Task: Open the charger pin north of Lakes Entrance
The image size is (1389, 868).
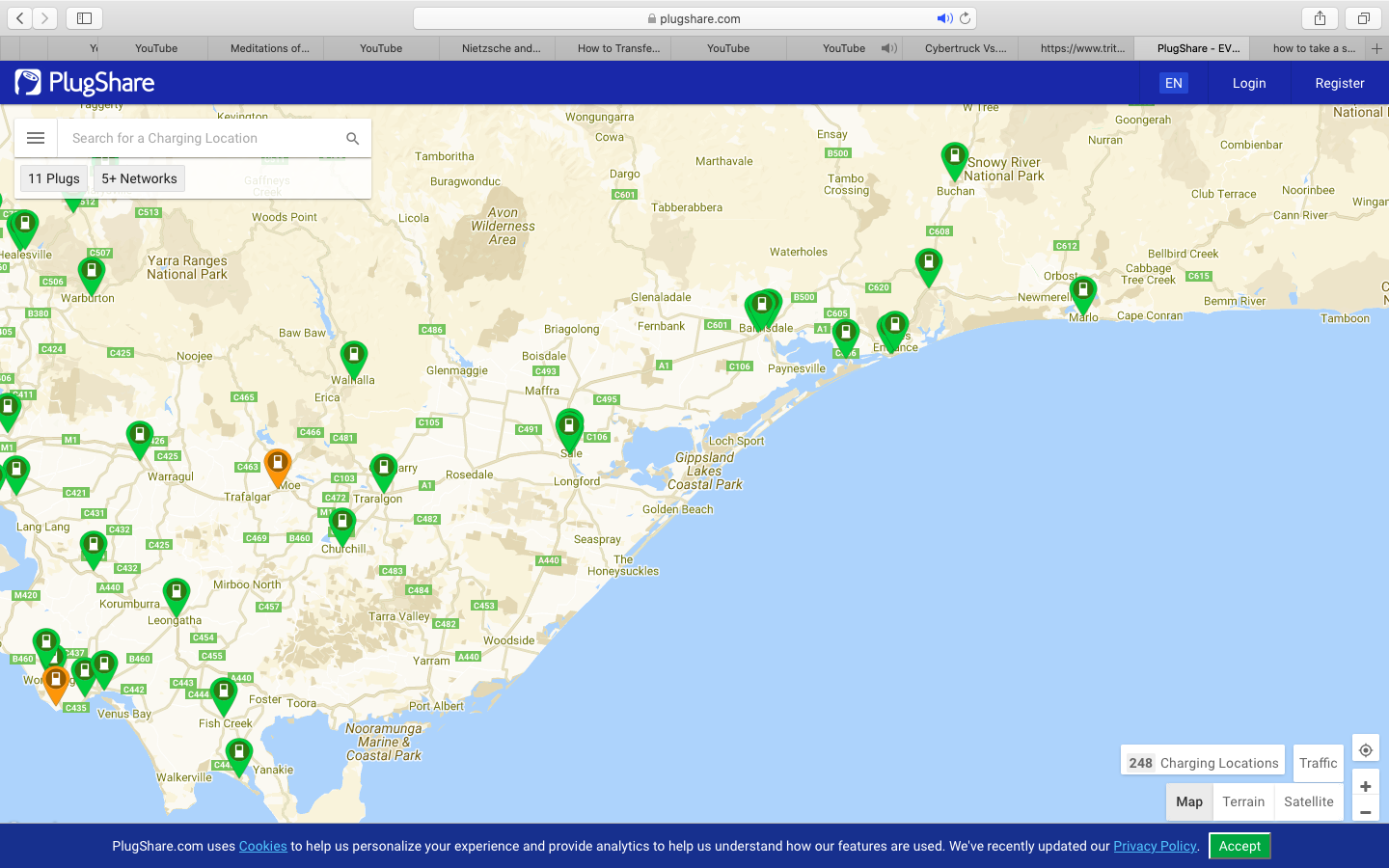Action: coord(928,266)
